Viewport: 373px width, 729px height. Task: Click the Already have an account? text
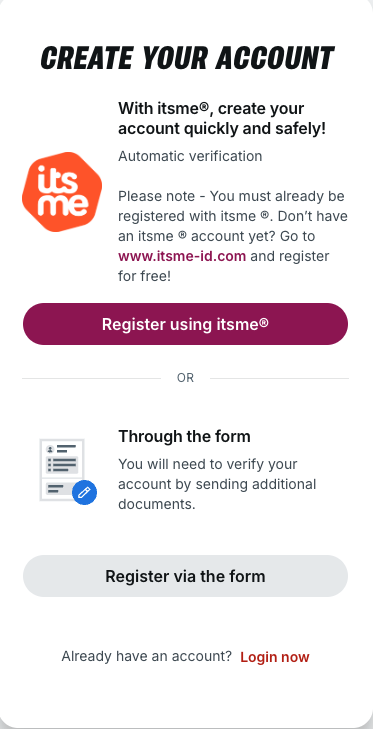tap(147, 656)
